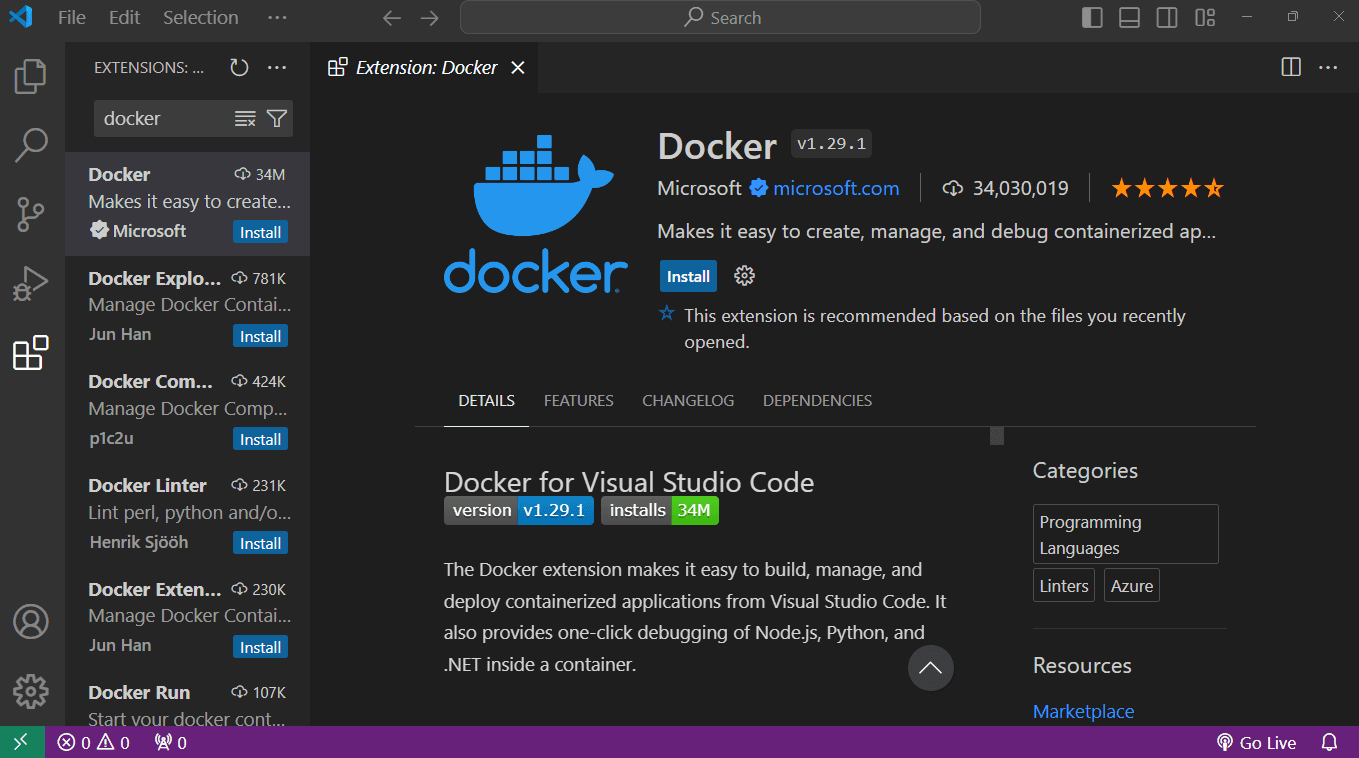Open the remote connection indicator
1359x758 pixels.
(20, 742)
